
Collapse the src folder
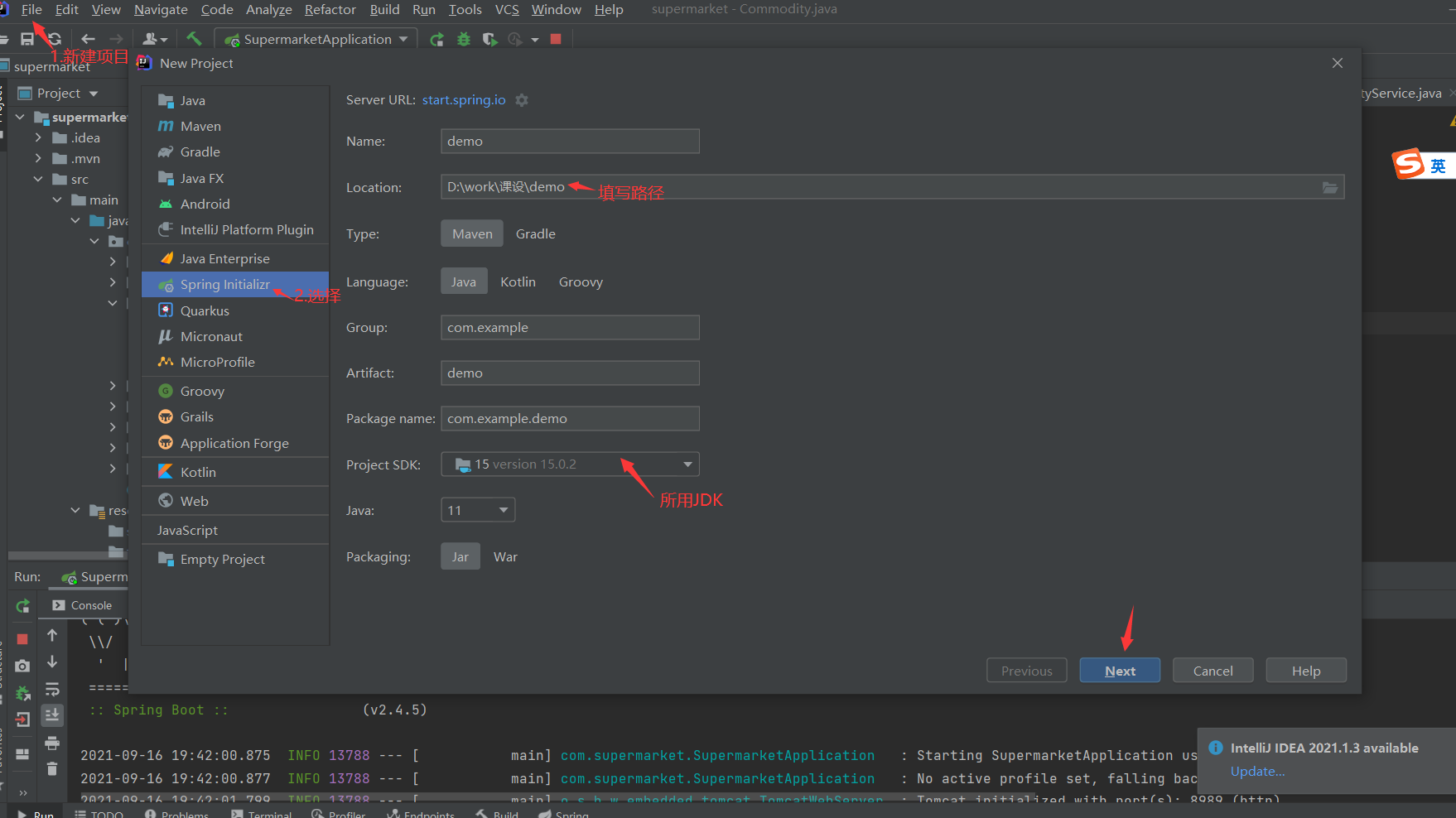[38, 180]
